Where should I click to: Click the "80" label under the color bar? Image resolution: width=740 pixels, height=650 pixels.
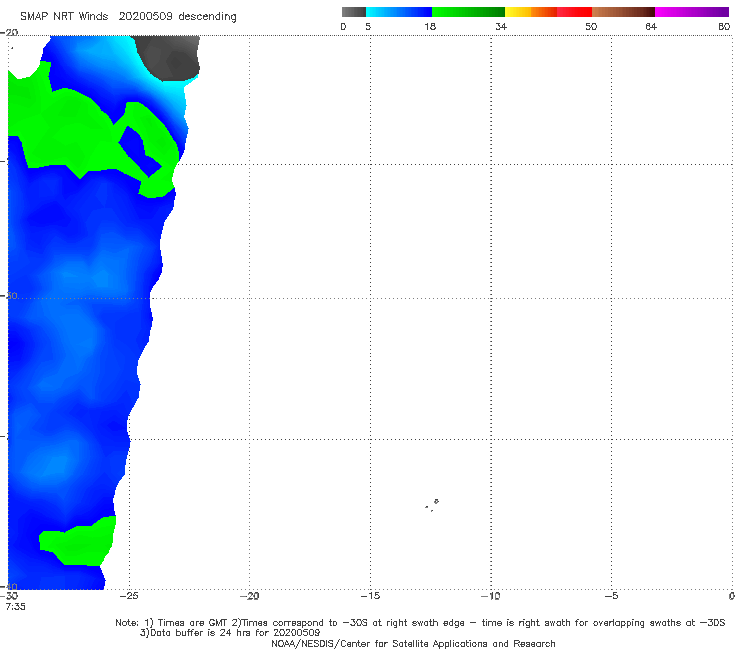point(724,26)
